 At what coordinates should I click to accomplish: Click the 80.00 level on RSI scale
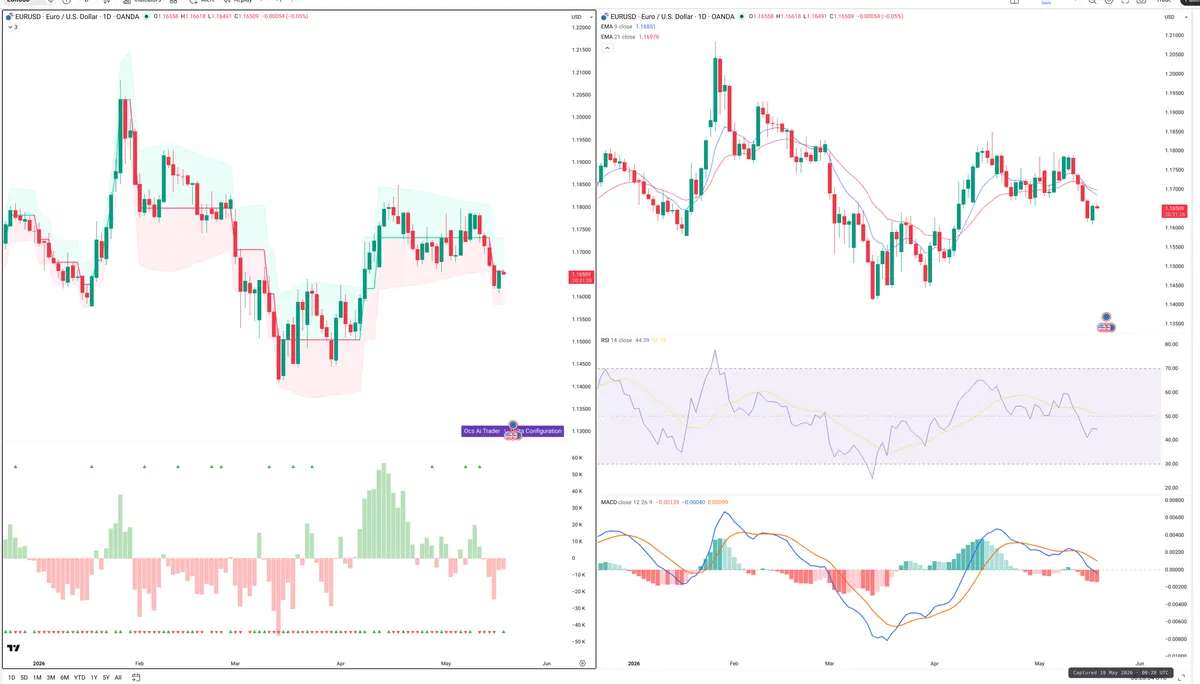[x=1171, y=345]
